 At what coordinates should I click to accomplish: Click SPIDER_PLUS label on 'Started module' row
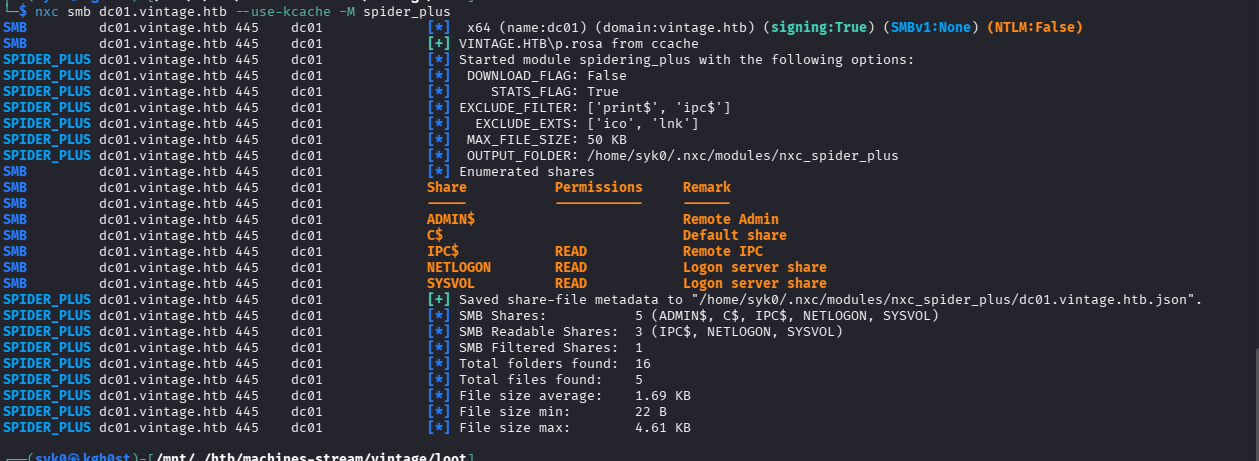pos(47,59)
